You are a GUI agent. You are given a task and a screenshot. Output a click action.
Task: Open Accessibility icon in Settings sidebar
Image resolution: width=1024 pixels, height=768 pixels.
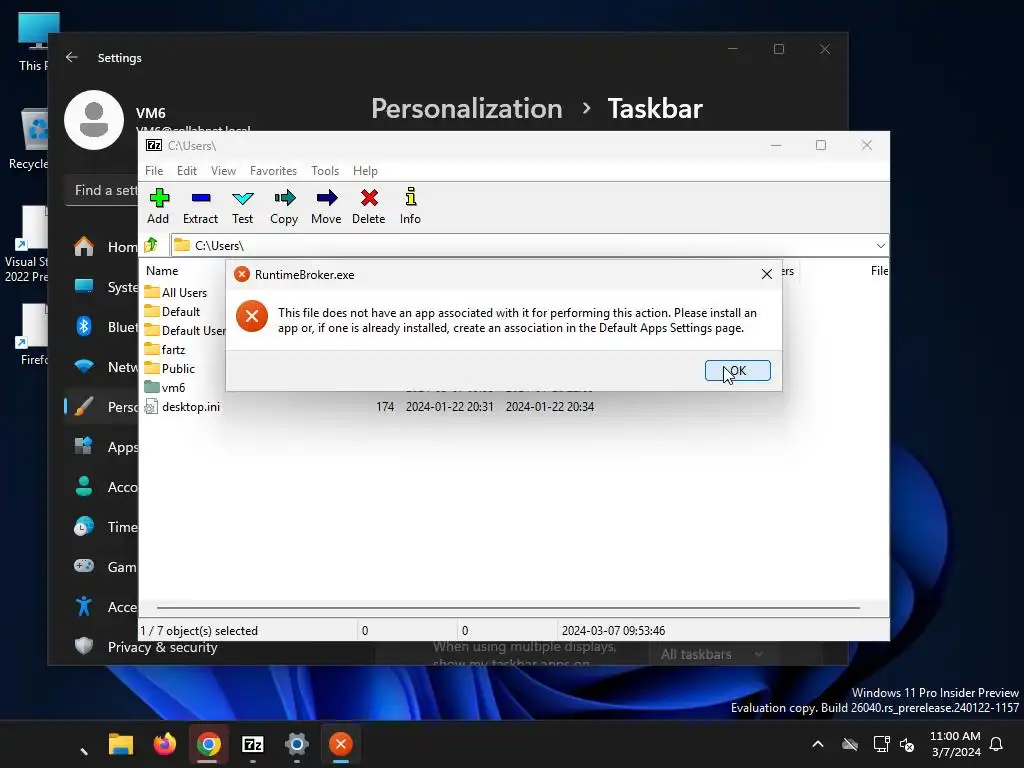tap(84, 606)
